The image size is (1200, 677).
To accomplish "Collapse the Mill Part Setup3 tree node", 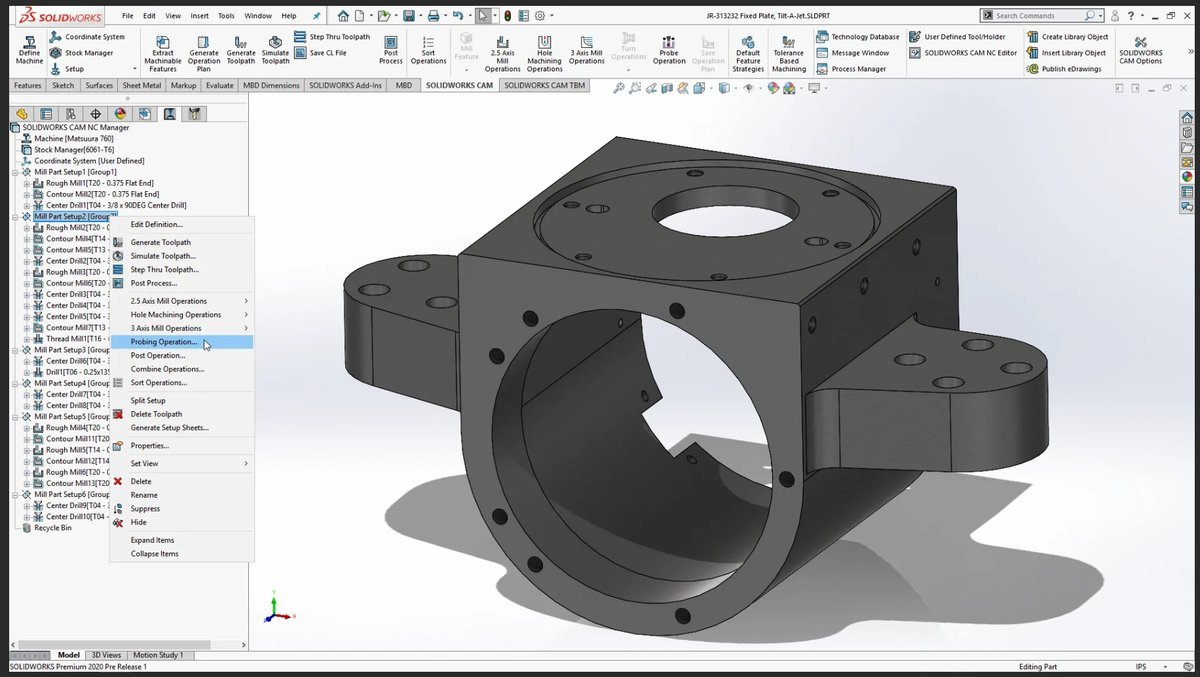I will (15, 350).
